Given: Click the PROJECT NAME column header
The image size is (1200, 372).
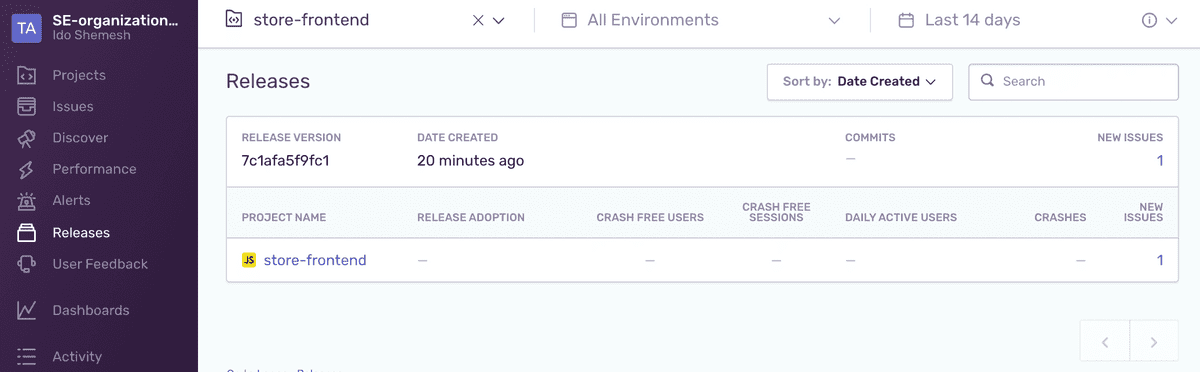Looking at the screenshot, I should pos(284,217).
